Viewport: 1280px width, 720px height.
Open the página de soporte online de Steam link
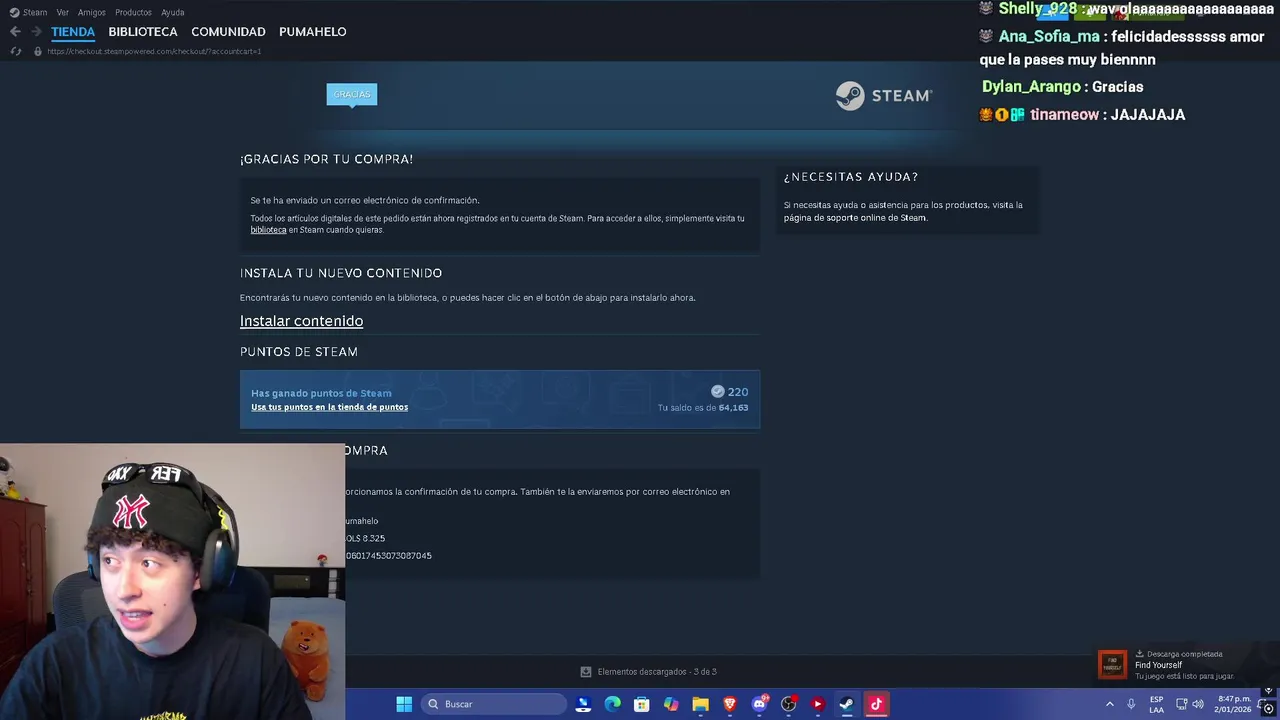855,218
